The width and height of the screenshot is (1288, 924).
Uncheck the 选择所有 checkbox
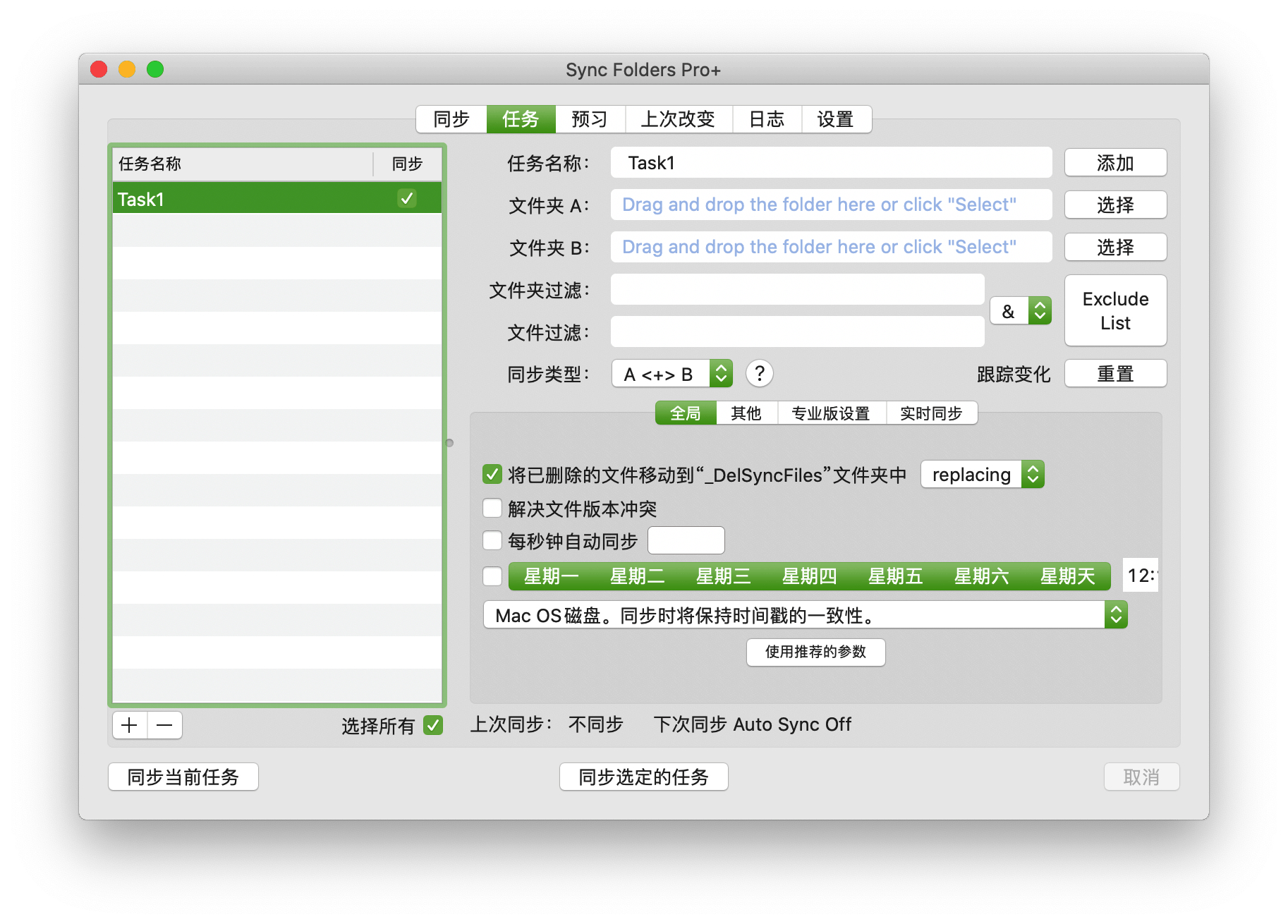[433, 725]
